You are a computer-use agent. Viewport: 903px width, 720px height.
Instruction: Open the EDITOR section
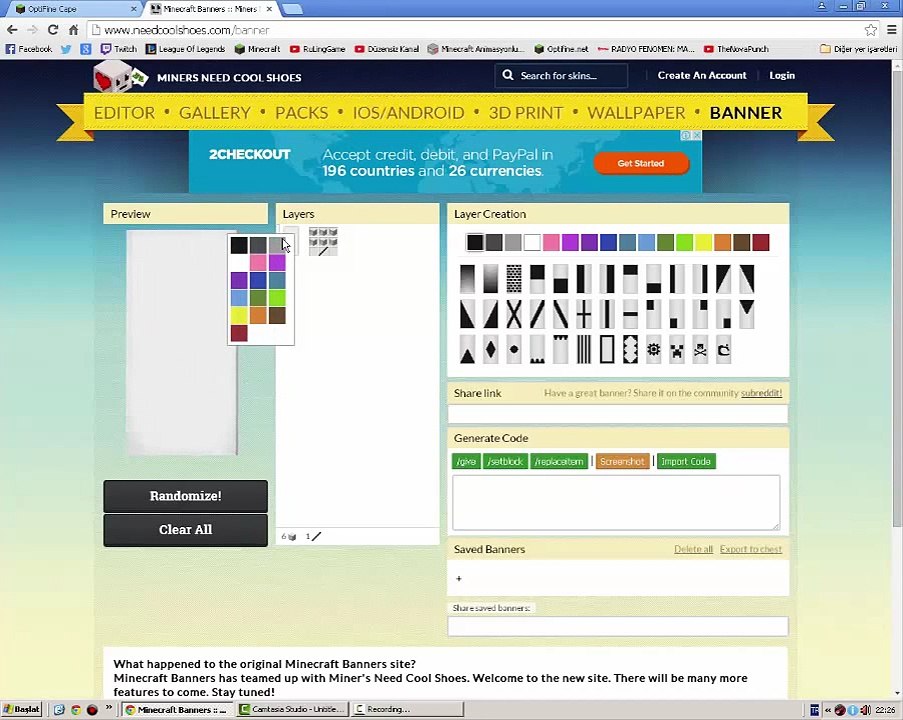tap(124, 113)
